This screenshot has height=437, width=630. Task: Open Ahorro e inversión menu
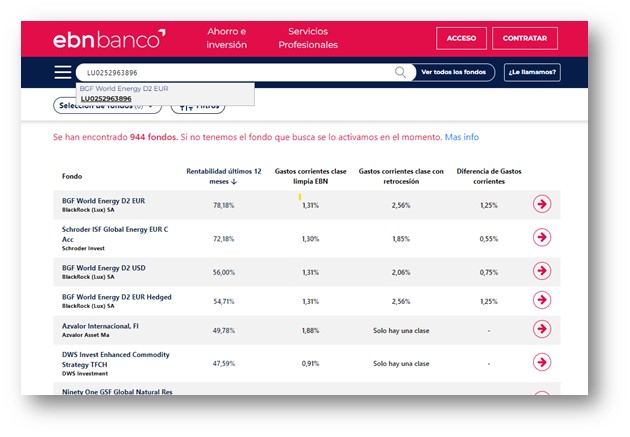pos(227,38)
